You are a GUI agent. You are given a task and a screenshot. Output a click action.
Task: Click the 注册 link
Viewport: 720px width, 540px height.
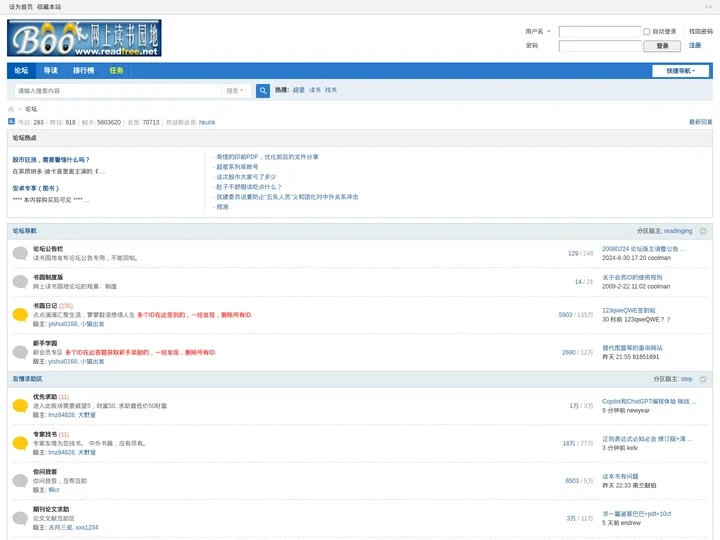coord(695,45)
